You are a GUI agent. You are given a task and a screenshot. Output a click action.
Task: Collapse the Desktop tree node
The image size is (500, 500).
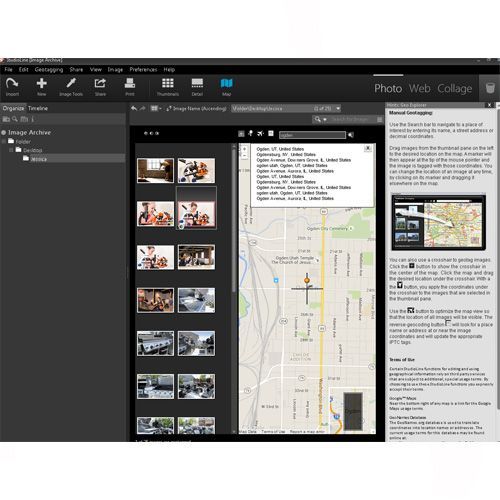pos(11,150)
